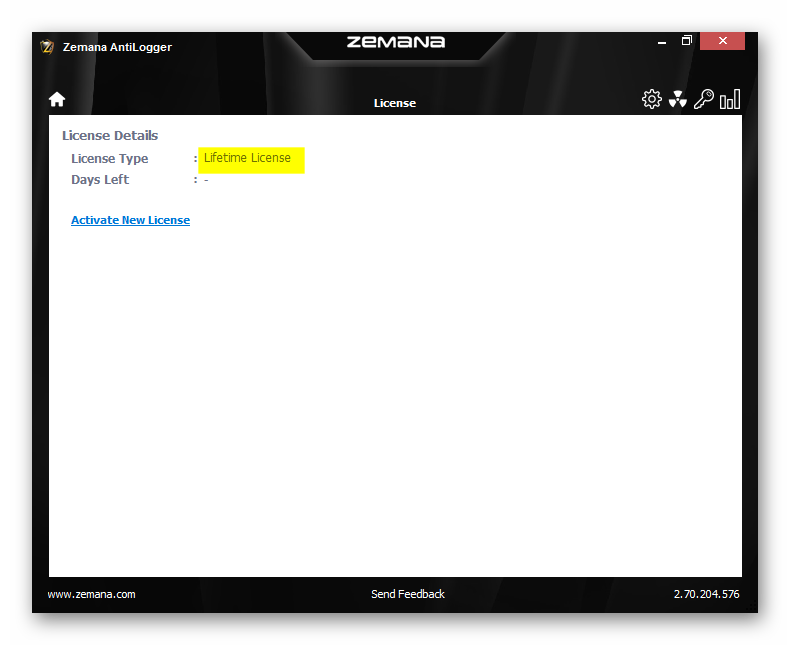Screen dimensions: 790x645
Task: Click Send Feedback link
Action: pyautogui.click(x=408, y=594)
